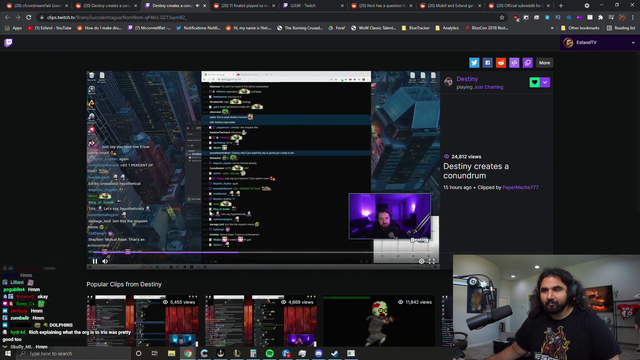Open the Windows Start menu
The width and height of the screenshot is (640, 360).
tap(8, 353)
